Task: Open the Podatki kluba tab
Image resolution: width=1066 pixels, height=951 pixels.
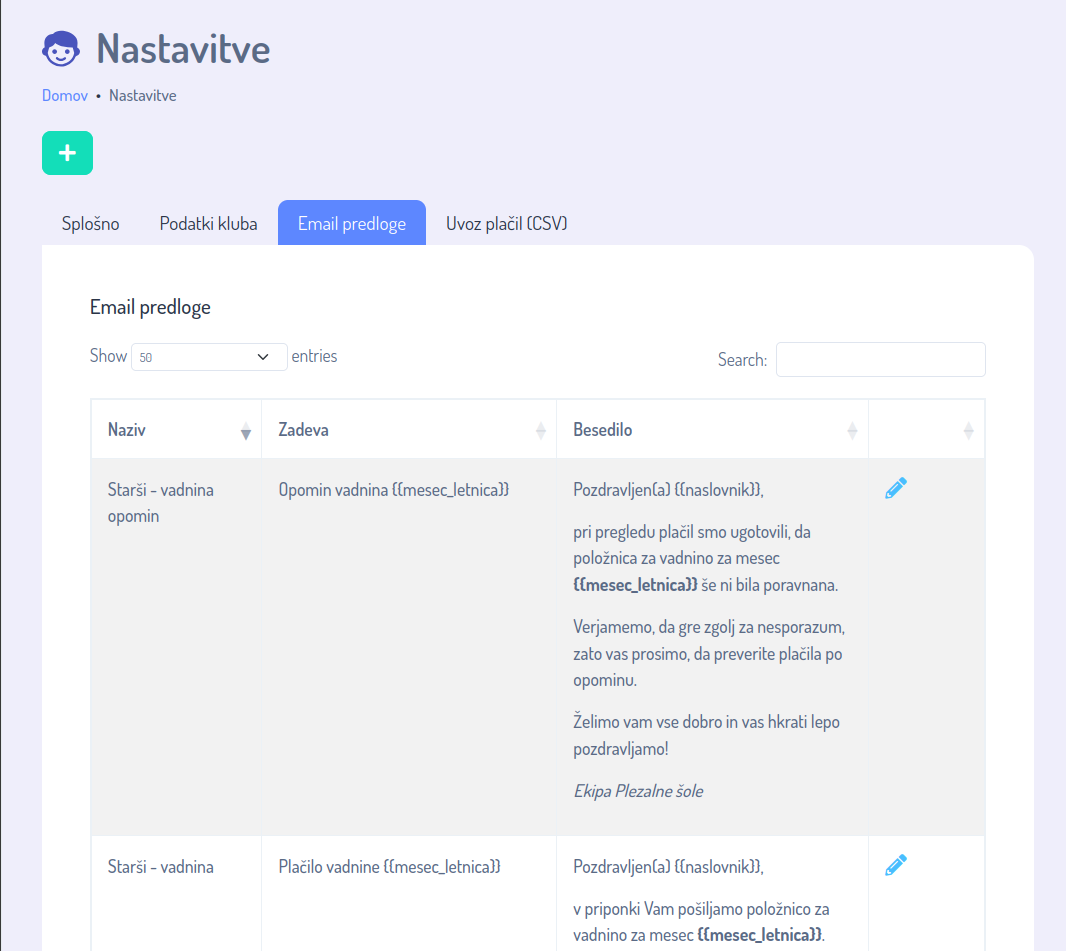Action: (x=208, y=223)
